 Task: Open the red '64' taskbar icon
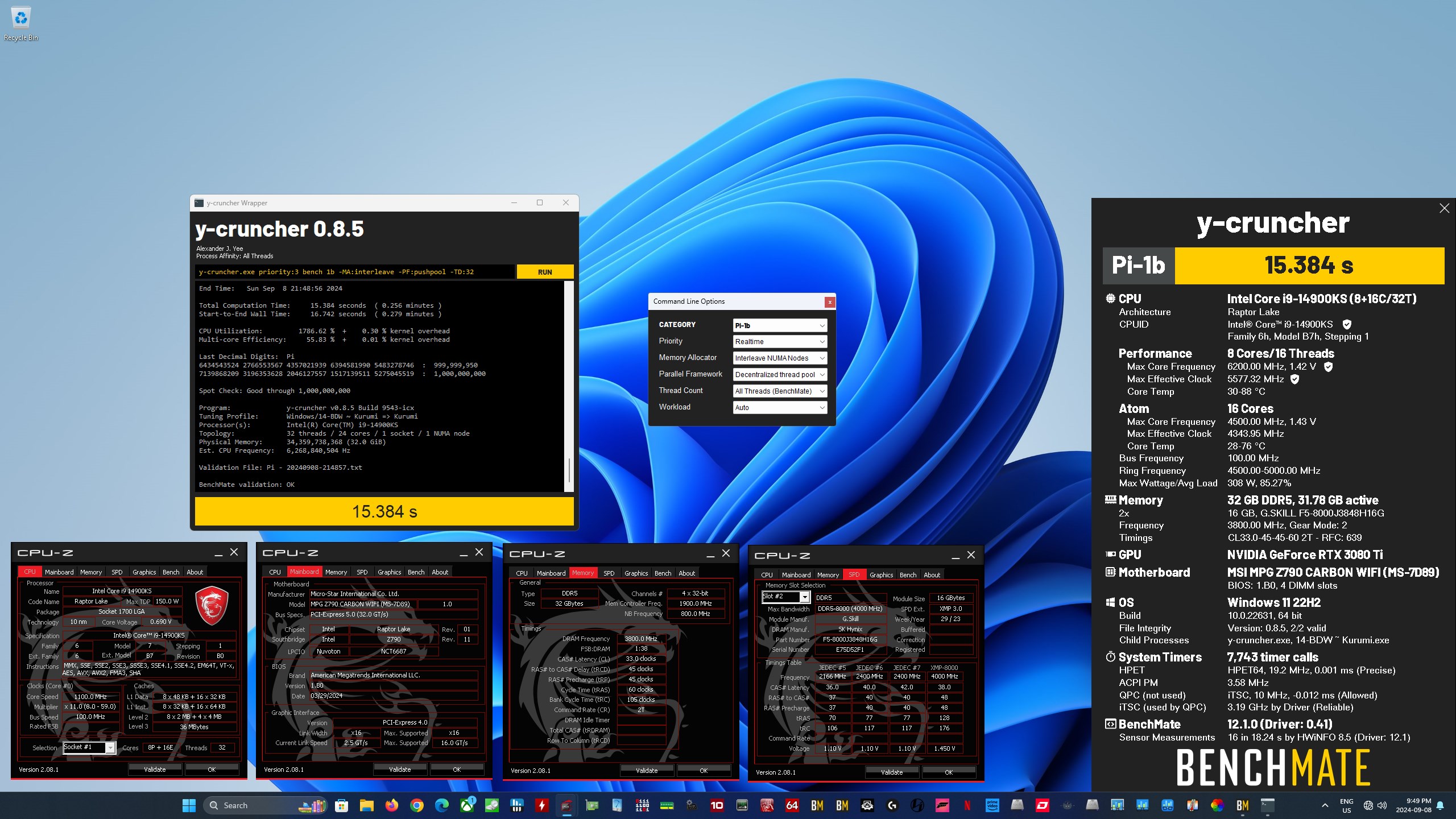point(792,805)
